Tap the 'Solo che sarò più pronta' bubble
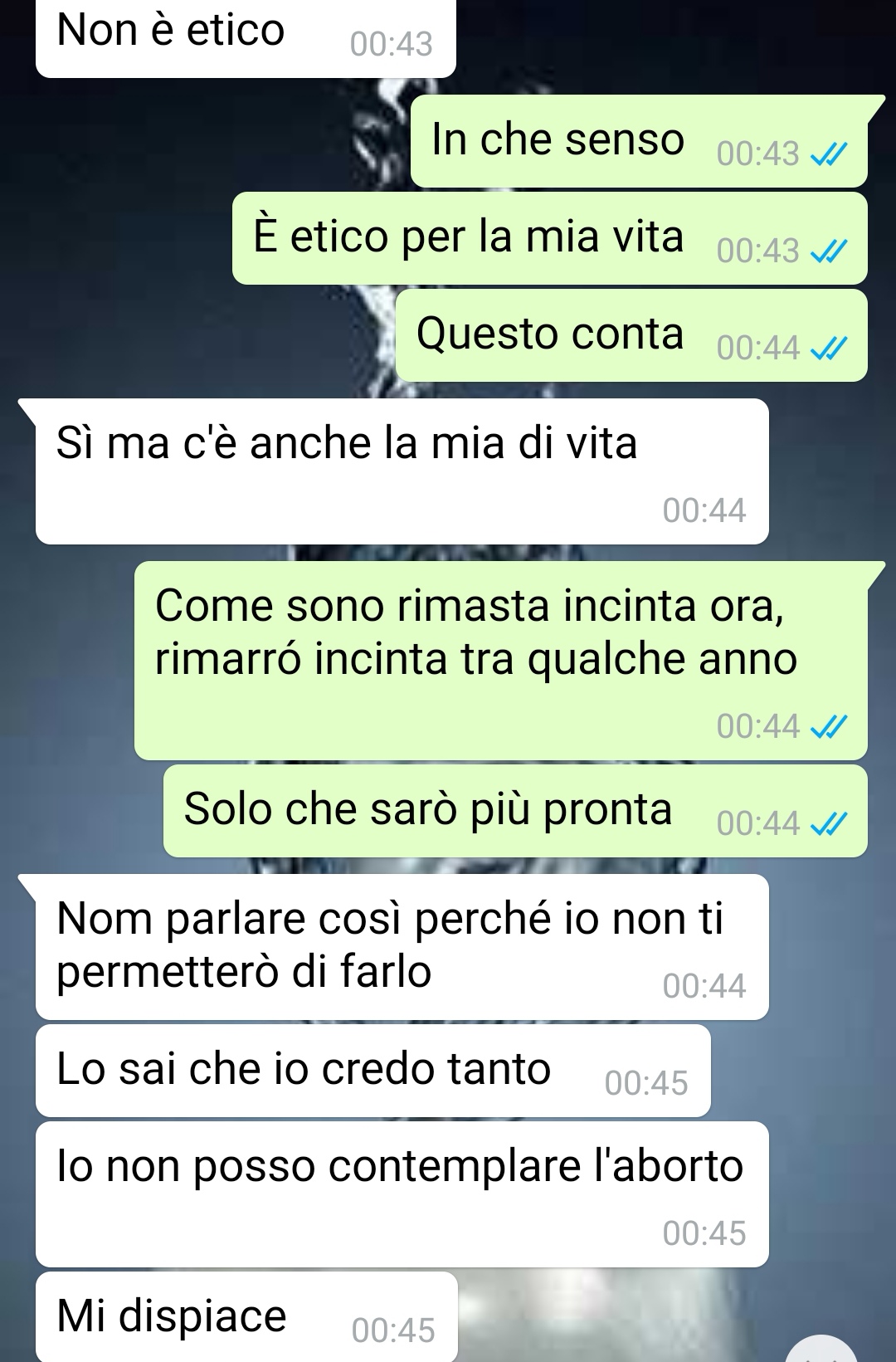Screen dimensions: 896x1362 [x=515, y=811]
